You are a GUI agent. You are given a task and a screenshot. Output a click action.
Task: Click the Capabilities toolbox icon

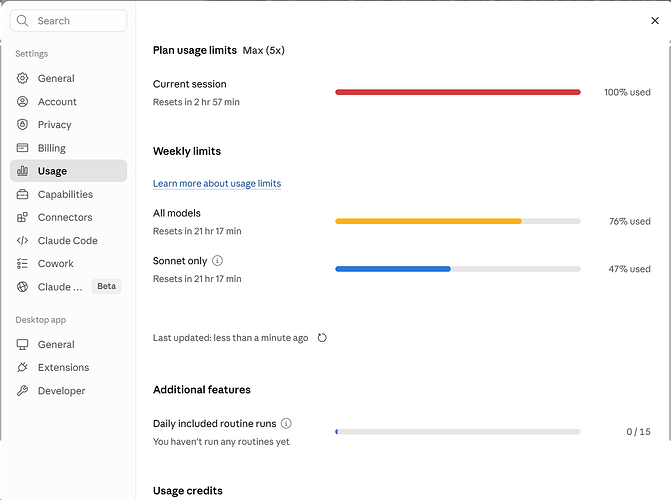22,194
